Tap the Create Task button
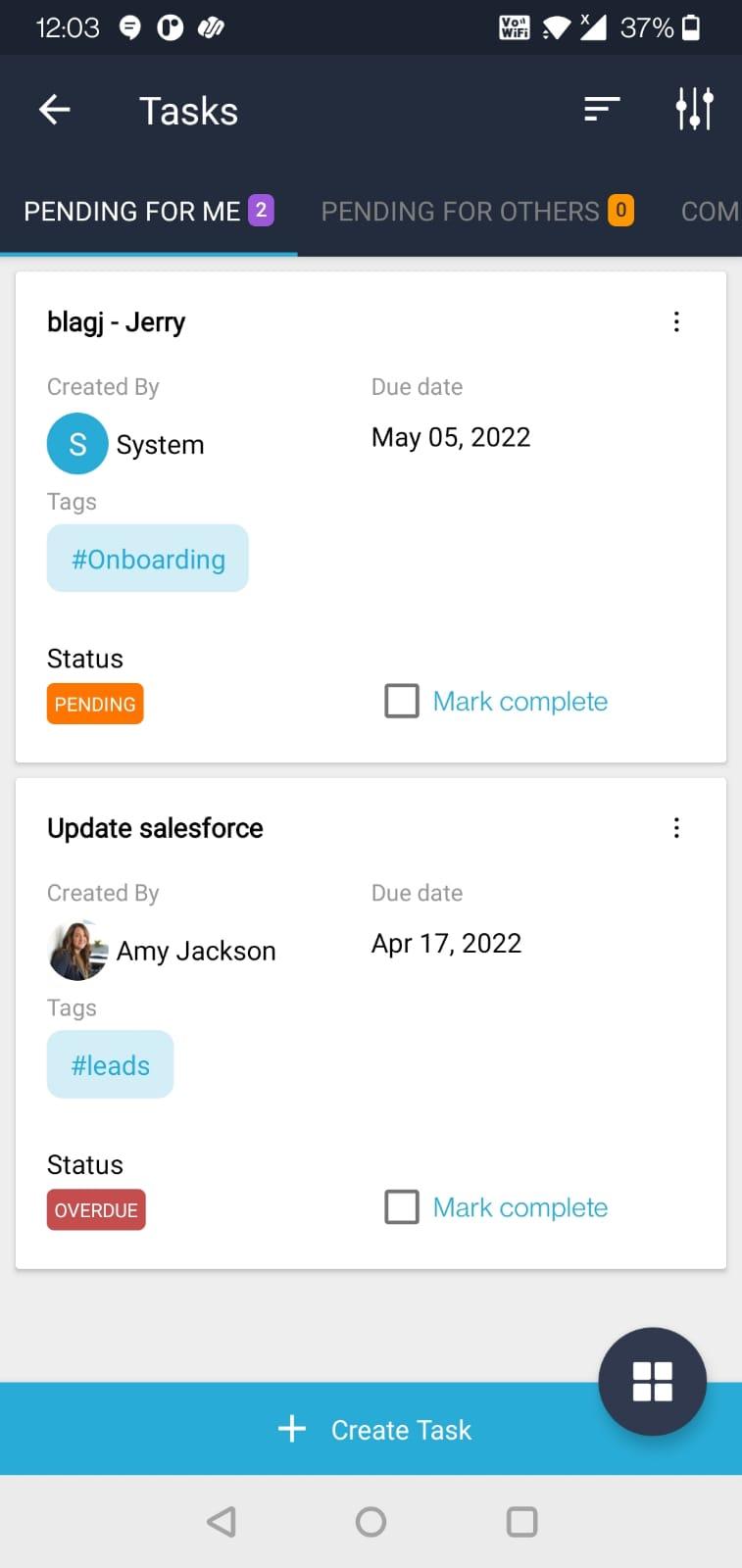Image resolution: width=742 pixels, height=1568 pixels. (372, 1430)
